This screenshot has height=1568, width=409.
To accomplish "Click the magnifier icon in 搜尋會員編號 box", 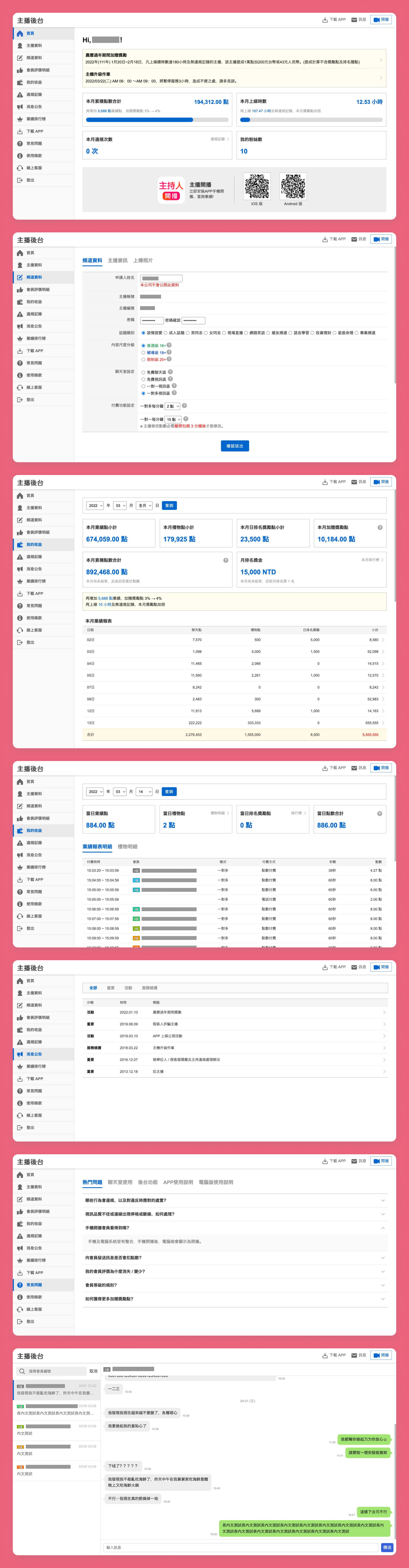I will [22, 1371].
